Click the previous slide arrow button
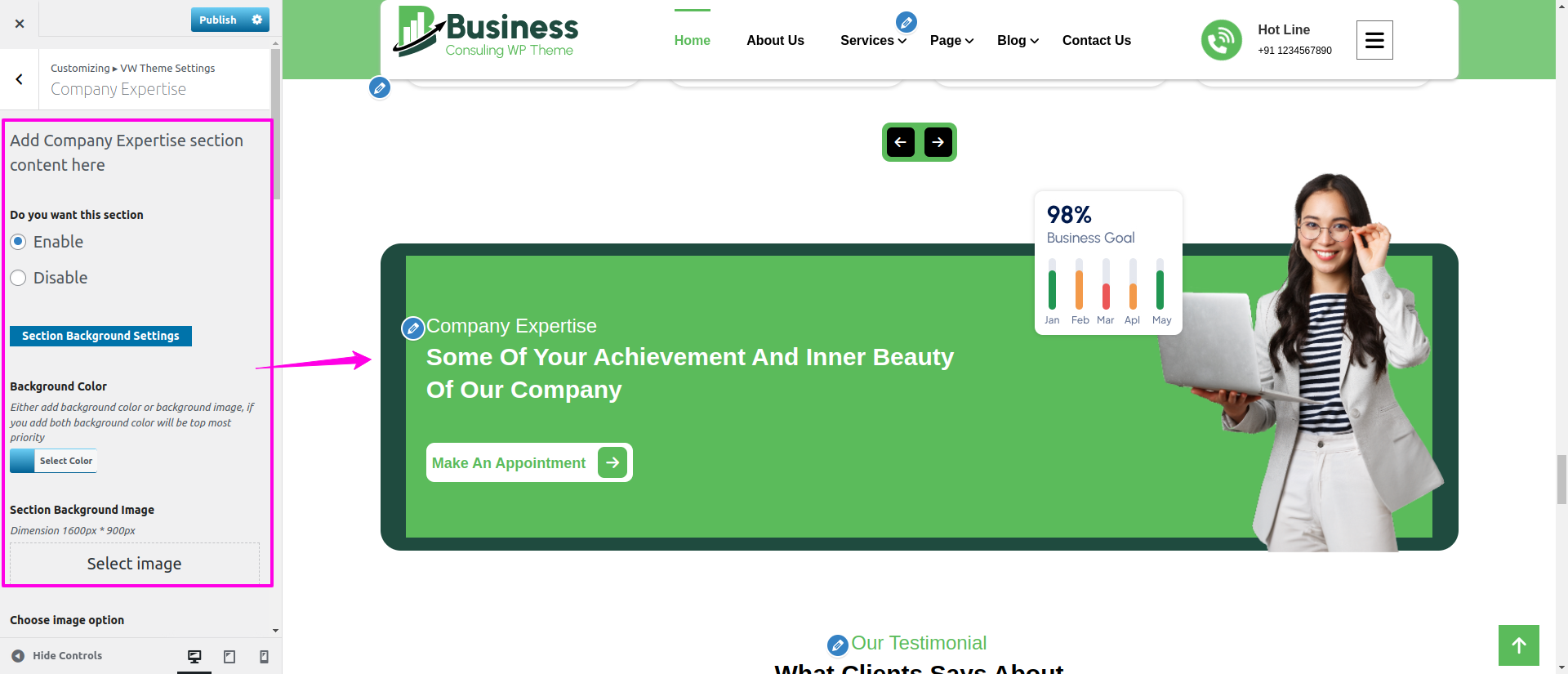Image resolution: width=1568 pixels, height=674 pixels. 901,142
